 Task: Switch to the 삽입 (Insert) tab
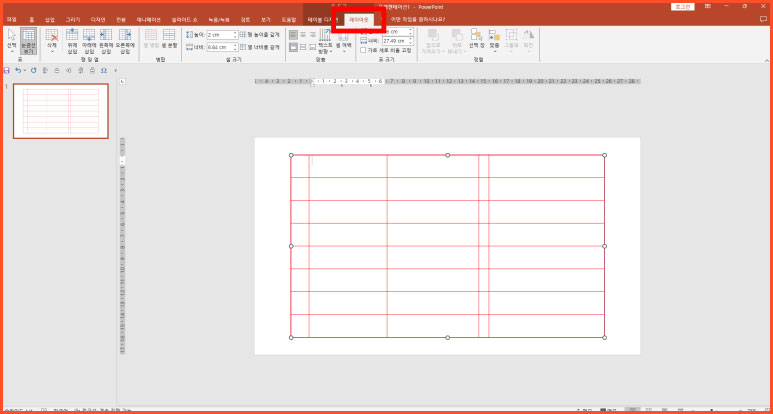click(50, 20)
